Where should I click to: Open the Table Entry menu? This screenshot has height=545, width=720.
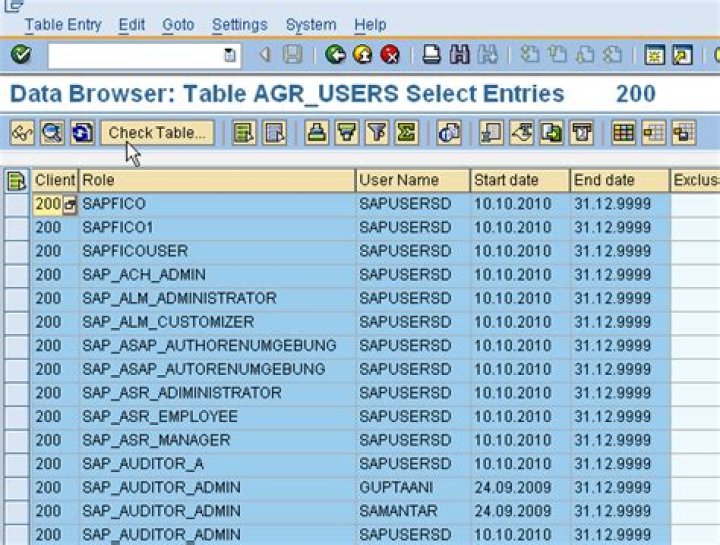63,24
